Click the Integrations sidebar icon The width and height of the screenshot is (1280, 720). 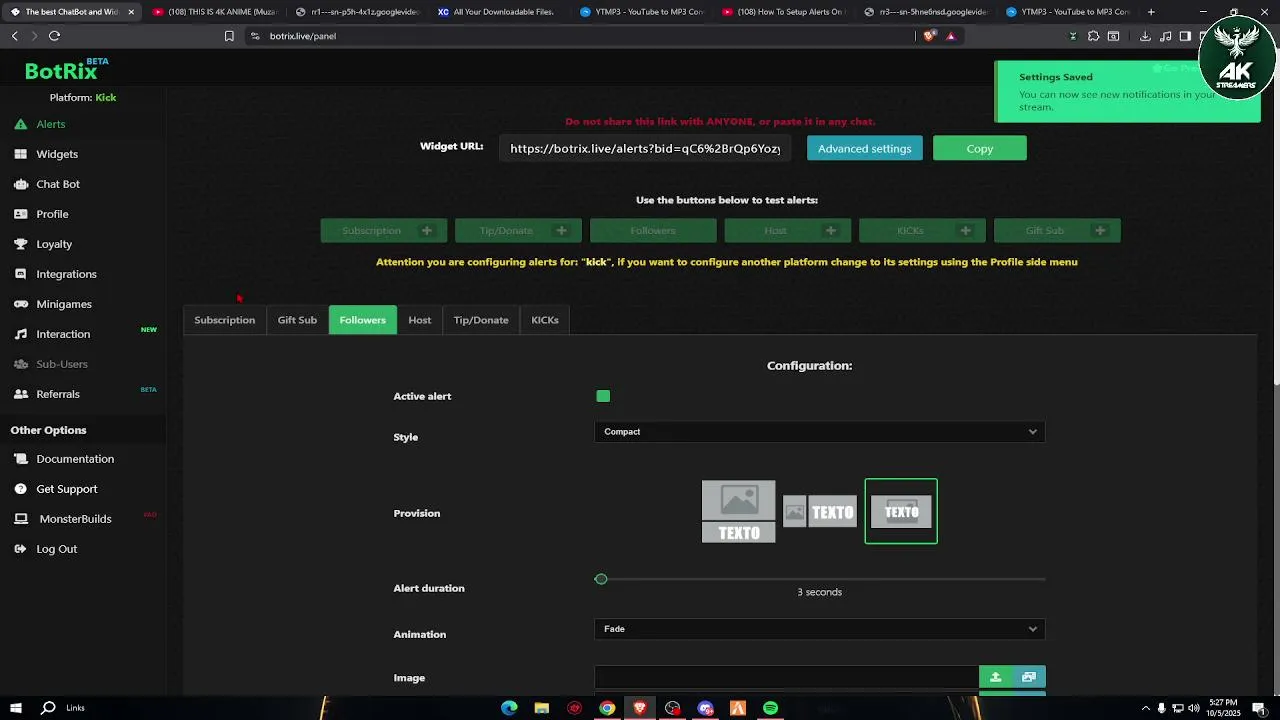(x=20, y=274)
